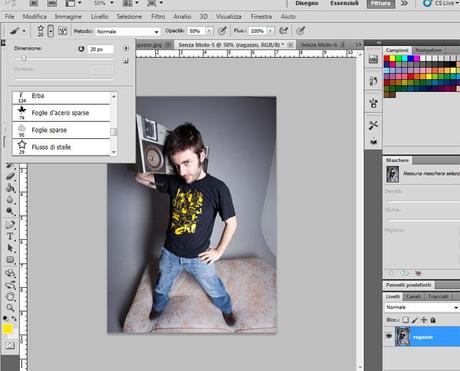This screenshot has height=371, width=460.
Task: Toggle lock transparent pixels in Livelli panel
Action: (x=405, y=320)
